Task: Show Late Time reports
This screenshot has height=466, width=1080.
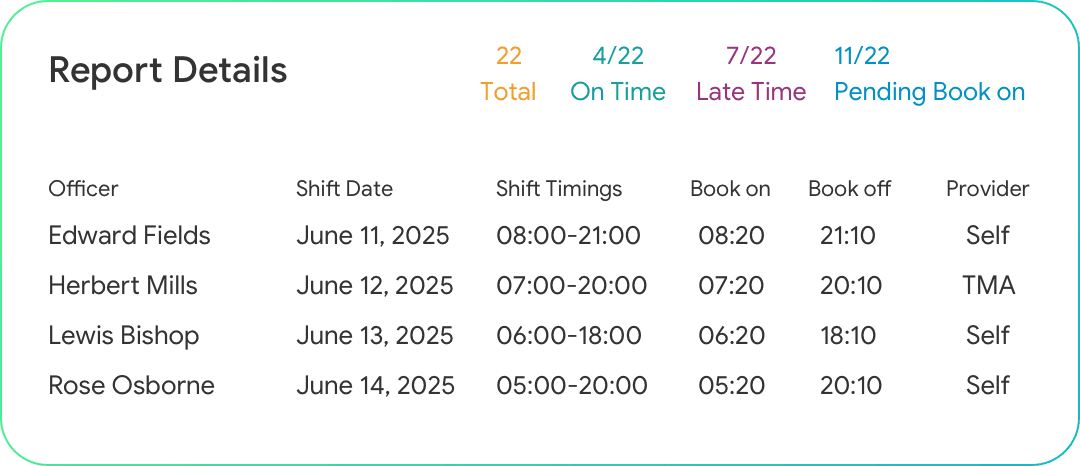Action: [x=750, y=74]
